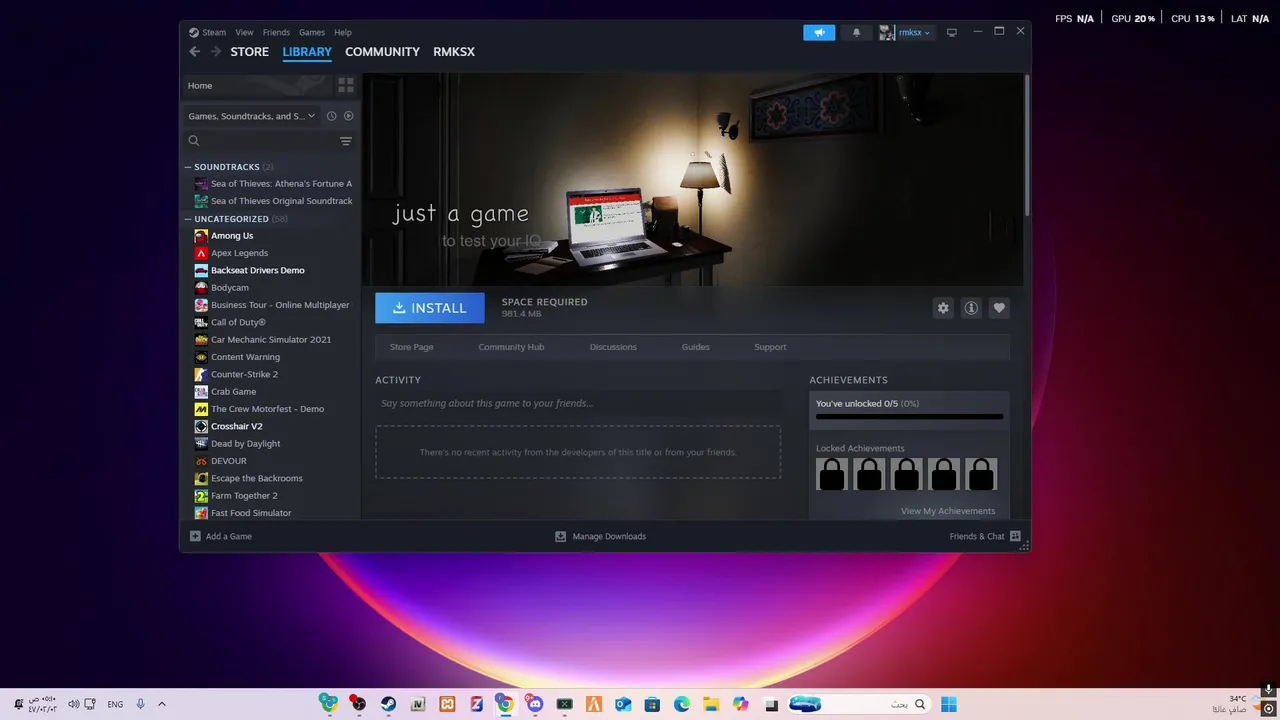Viewport: 1280px width, 720px height.
Task: Click the Windows Start button
Action: 949,704
